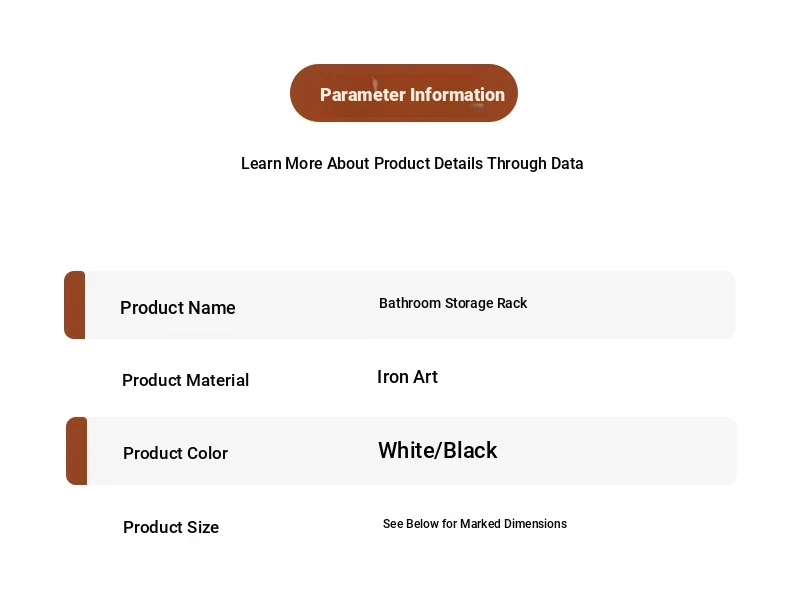The image size is (790, 600).
Task: Click the Product Color label
Action: pos(175,453)
